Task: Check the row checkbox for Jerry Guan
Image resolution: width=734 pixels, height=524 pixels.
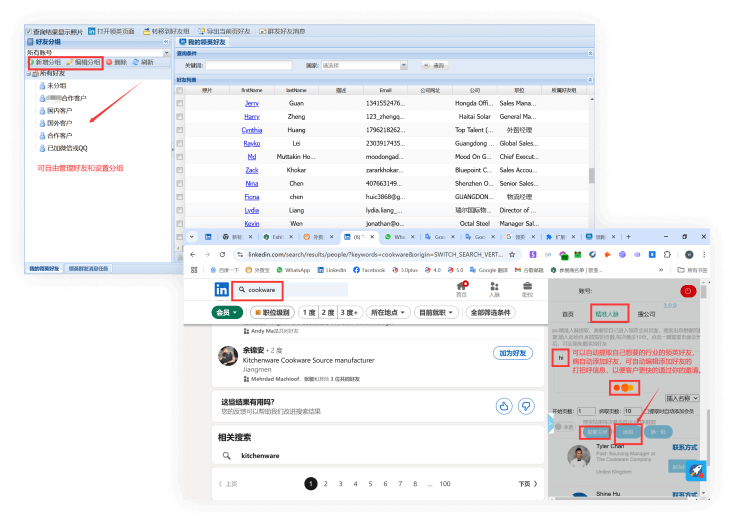Action: (x=180, y=103)
